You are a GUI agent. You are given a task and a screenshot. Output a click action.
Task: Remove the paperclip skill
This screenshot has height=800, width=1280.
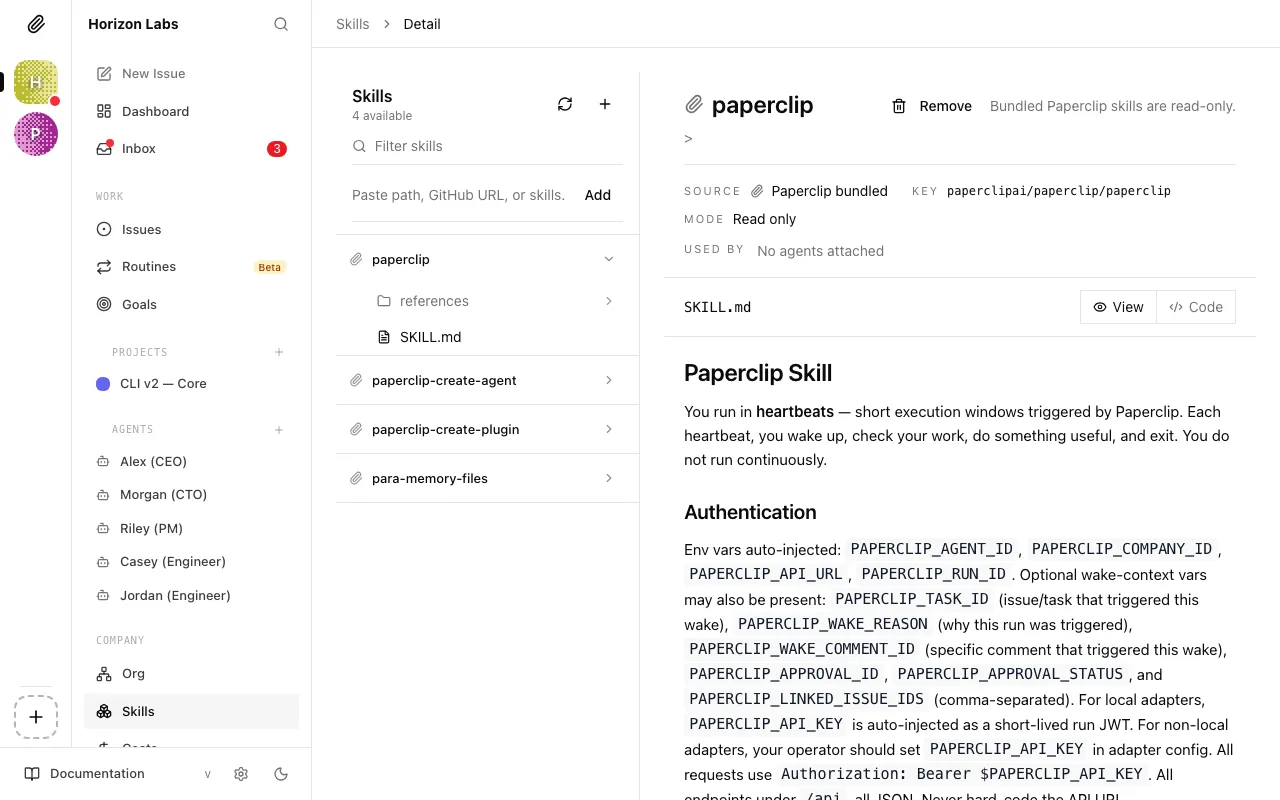coord(932,106)
